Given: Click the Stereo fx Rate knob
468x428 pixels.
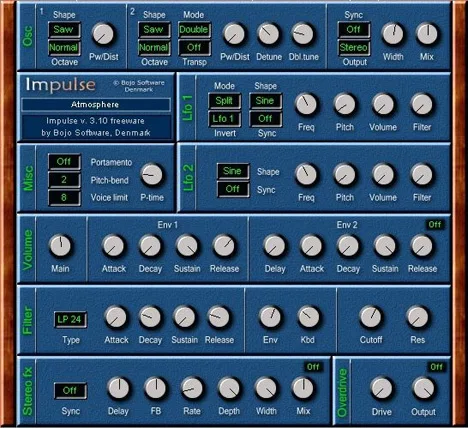Looking at the screenshot, I should [x=192, y=389].
